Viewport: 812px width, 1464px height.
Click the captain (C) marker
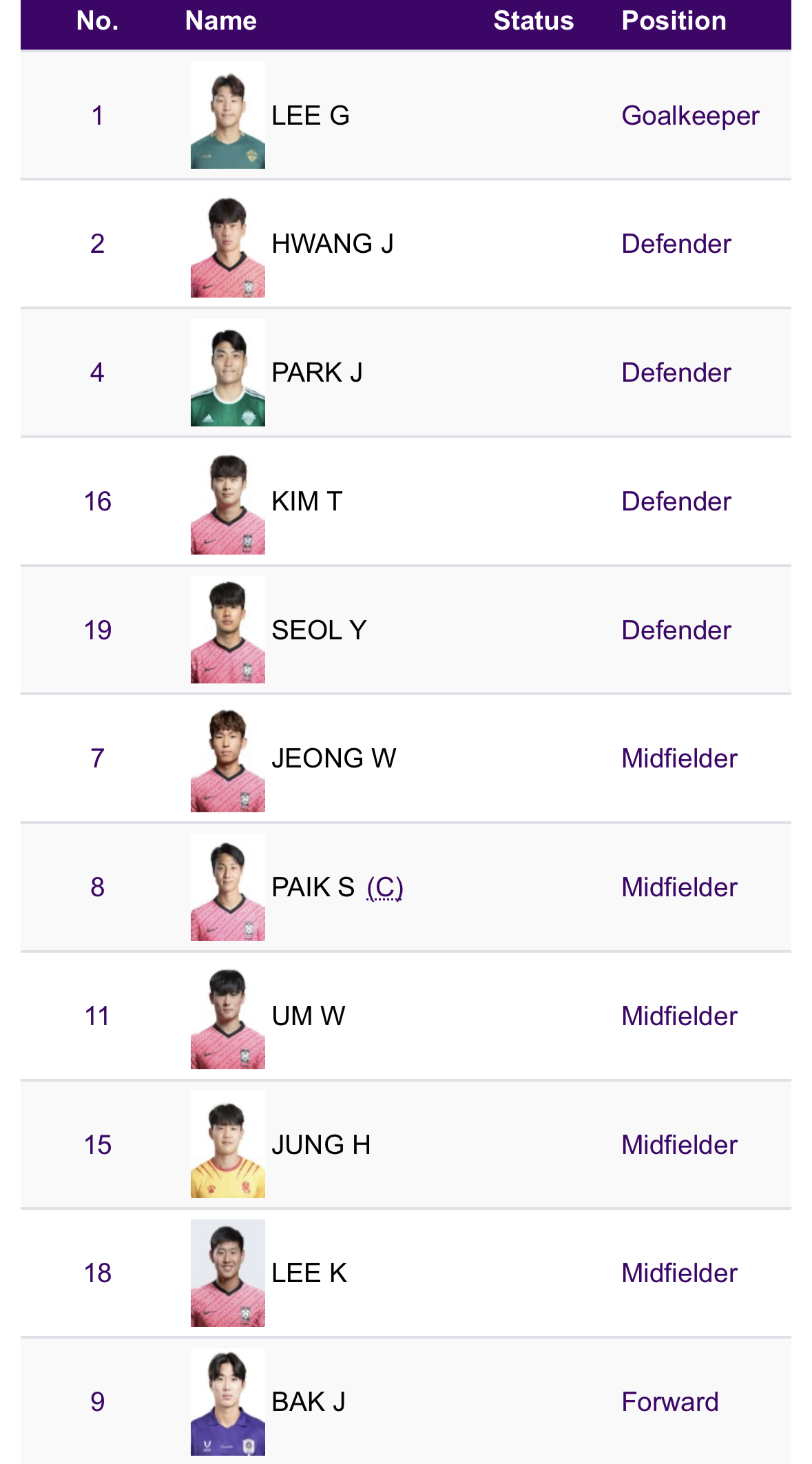pos(385,887)
